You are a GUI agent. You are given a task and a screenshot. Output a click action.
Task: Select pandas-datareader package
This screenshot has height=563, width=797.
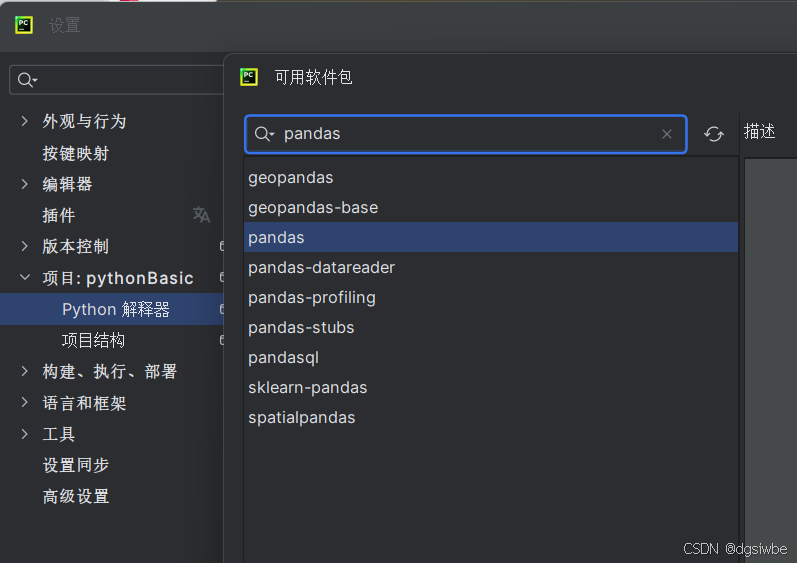click(491, 267)
